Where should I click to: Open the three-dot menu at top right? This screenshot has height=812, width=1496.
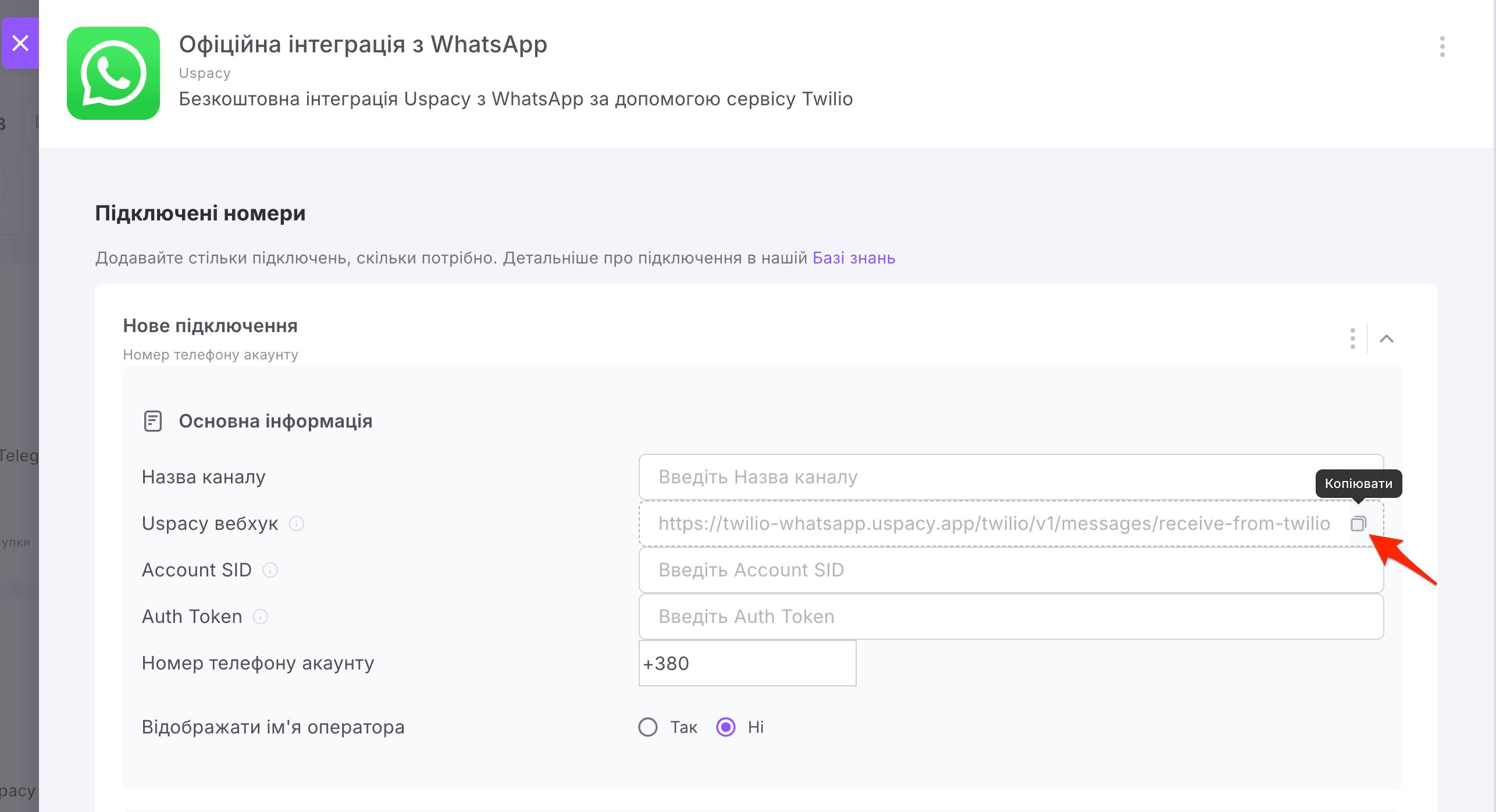1442,47
